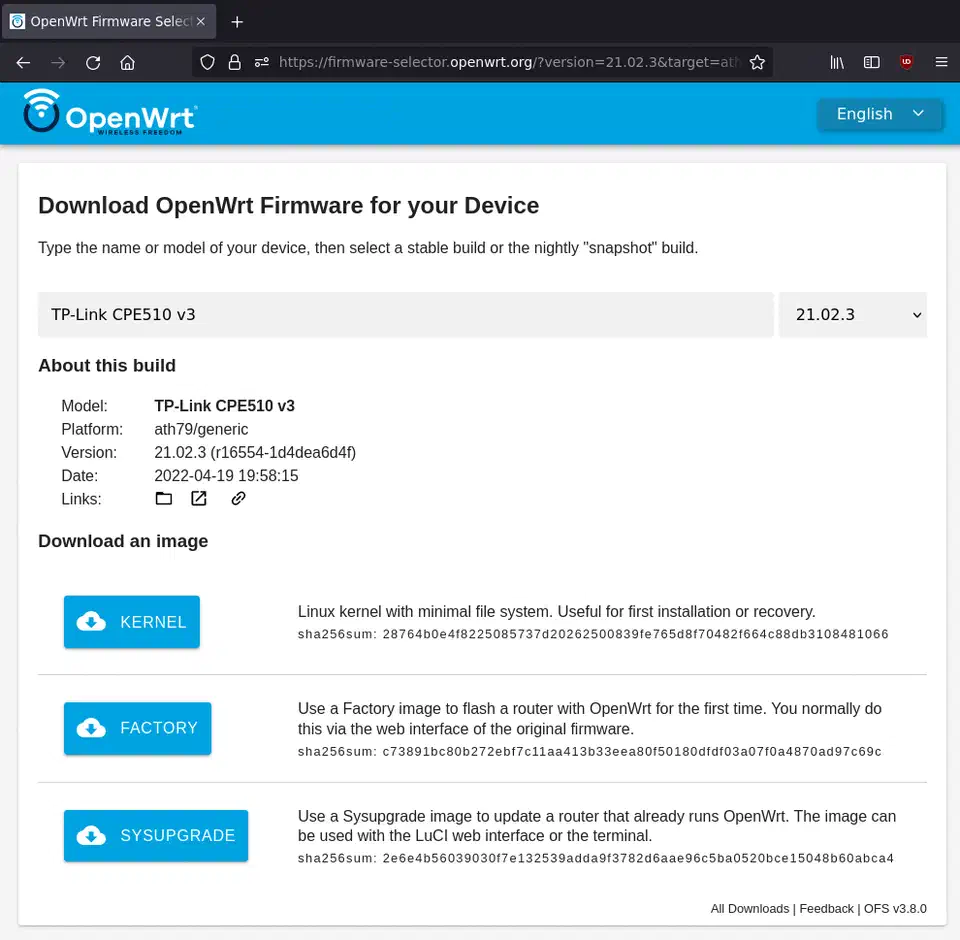Open the folder link icon in Links row
This screenshot has height=940, width=960.
[x=163, y=498]
